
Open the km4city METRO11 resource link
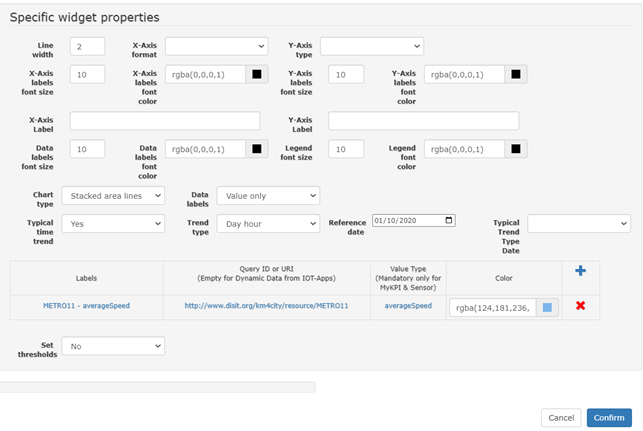pos(266,305)
